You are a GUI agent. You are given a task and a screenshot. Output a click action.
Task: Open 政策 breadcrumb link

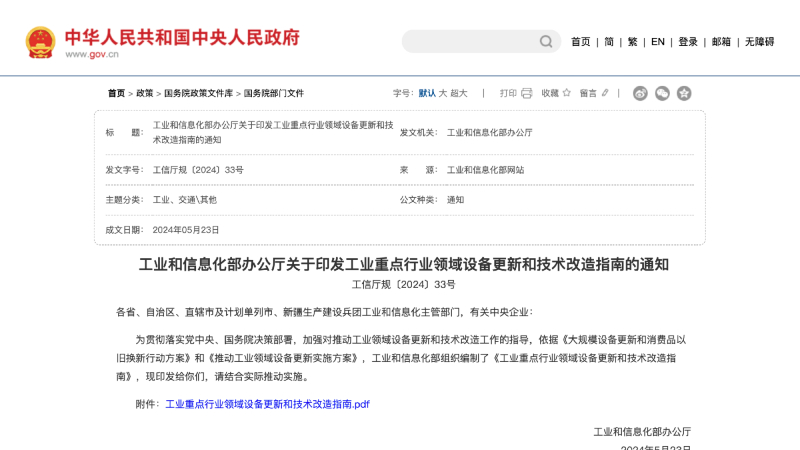[144, 93]
